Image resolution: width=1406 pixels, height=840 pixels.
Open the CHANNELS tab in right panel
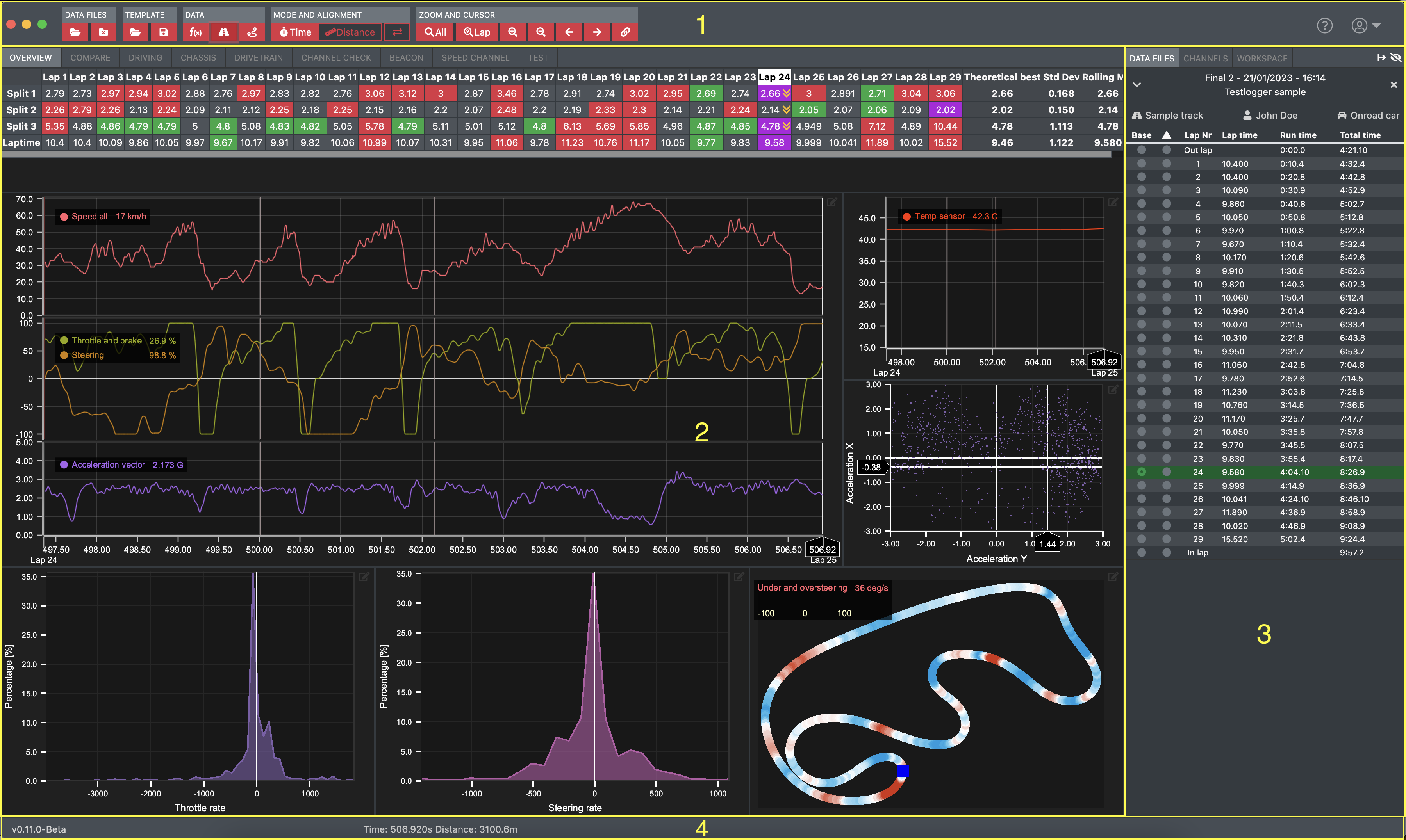[1205, 58]
